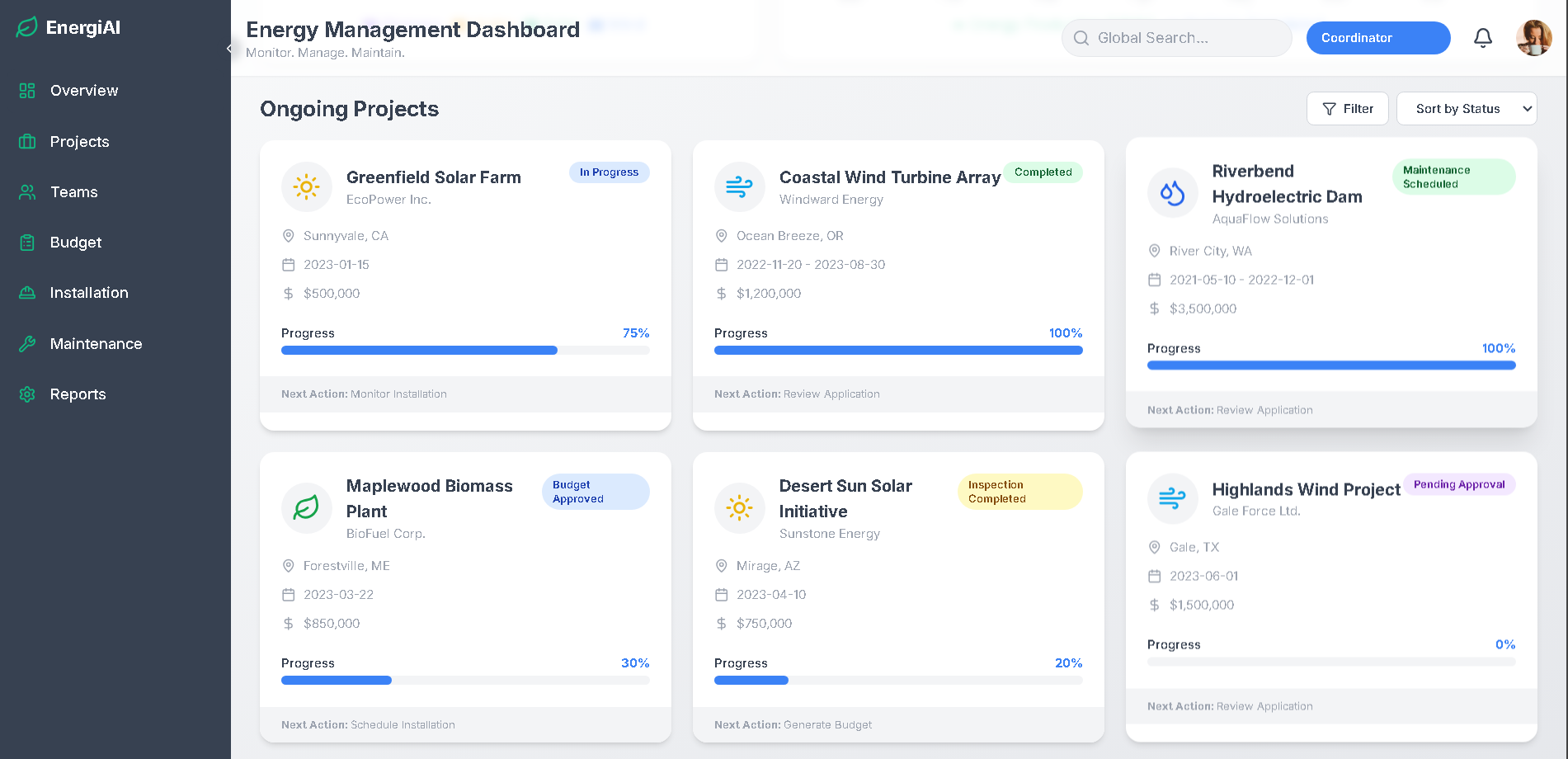Screen dimensions: 1568x759
Task: Click the notification bell icon
Action: (1482, 38)
